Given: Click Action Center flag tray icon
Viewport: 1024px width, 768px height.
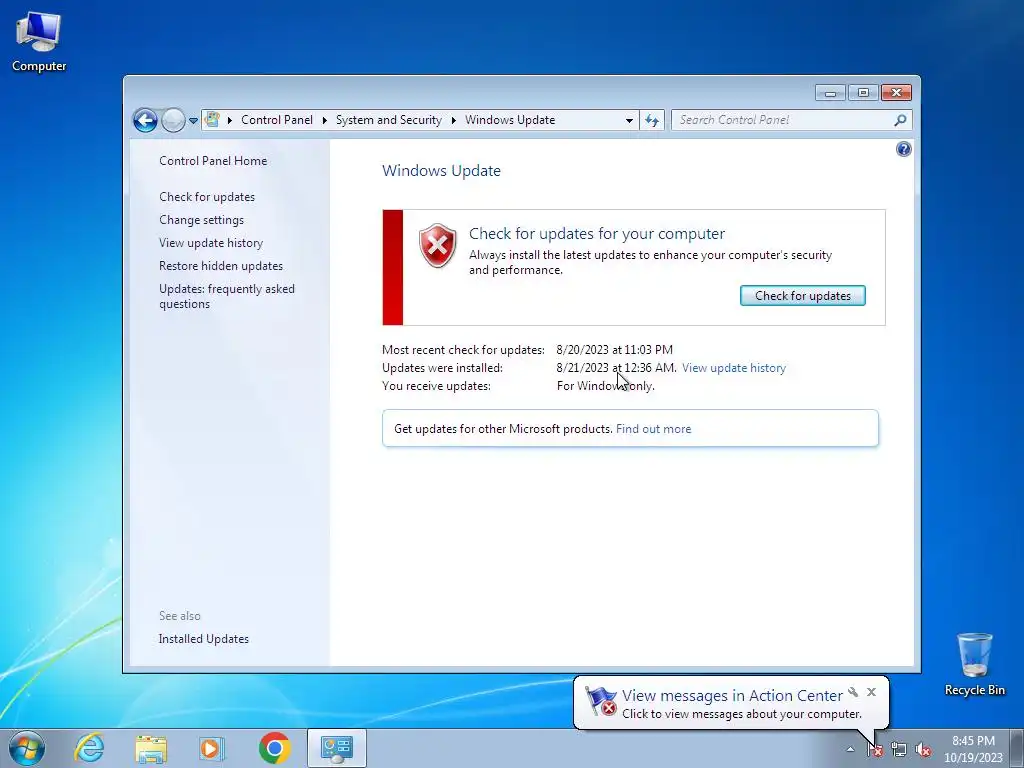Looking at the screenshot, I should coord(875,750).
